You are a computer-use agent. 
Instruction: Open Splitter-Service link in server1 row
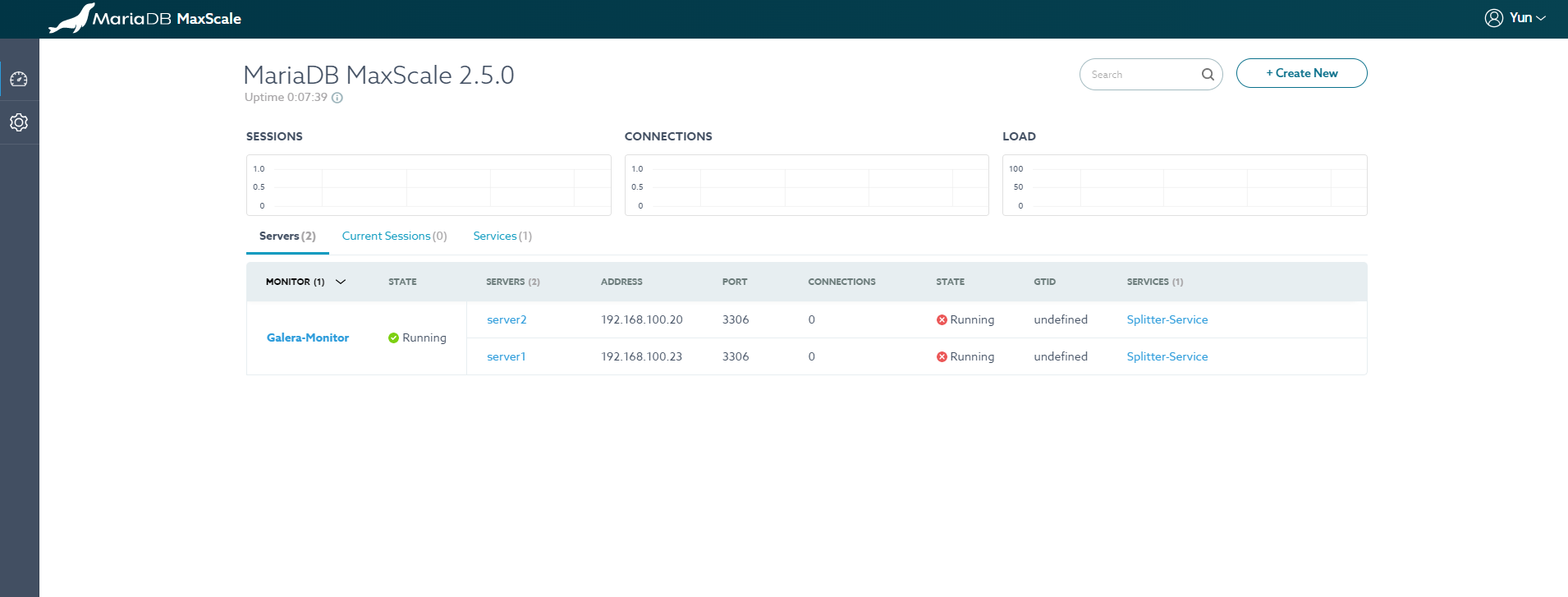[1167, 356]
